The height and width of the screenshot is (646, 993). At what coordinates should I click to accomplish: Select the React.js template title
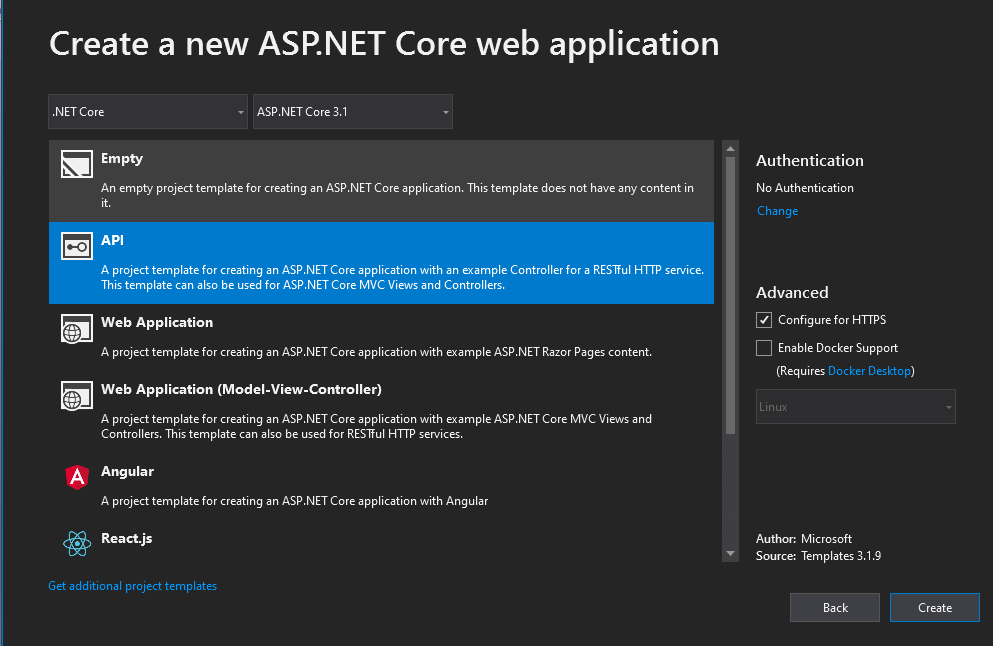[127, 538]
